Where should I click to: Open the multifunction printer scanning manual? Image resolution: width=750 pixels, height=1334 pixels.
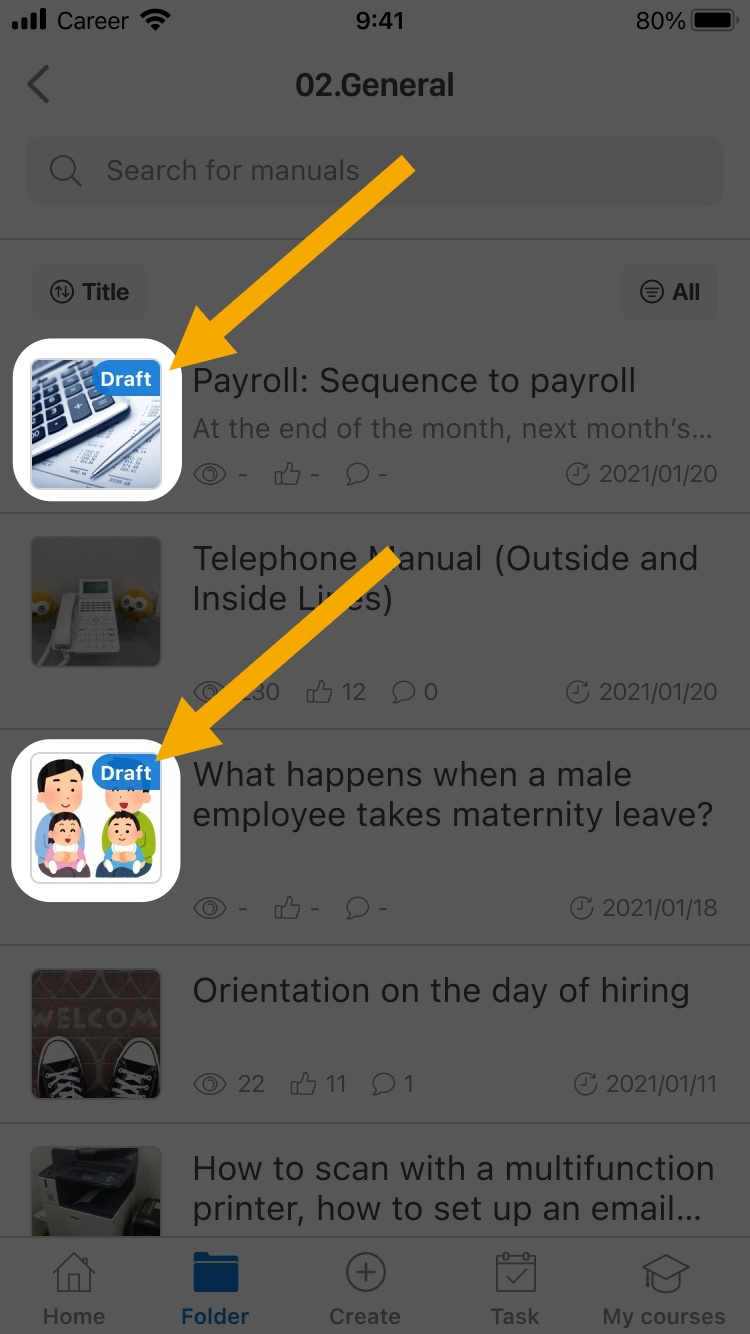(375, 1190)
